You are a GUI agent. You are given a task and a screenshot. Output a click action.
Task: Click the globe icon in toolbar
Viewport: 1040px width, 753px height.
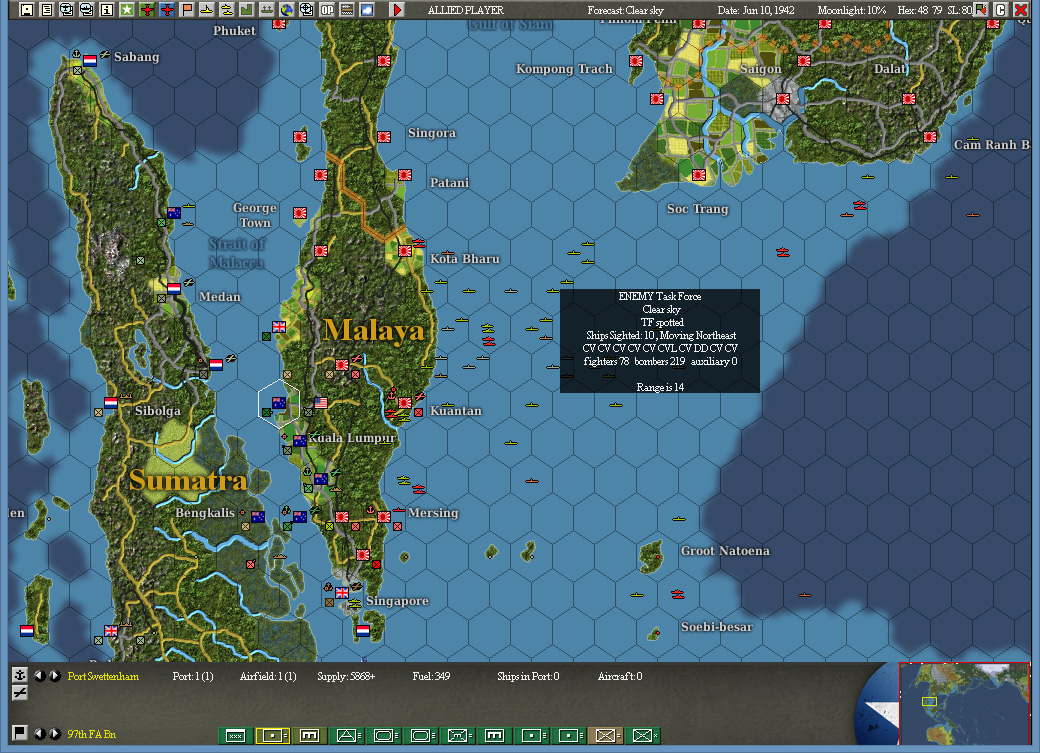(287, 10)
